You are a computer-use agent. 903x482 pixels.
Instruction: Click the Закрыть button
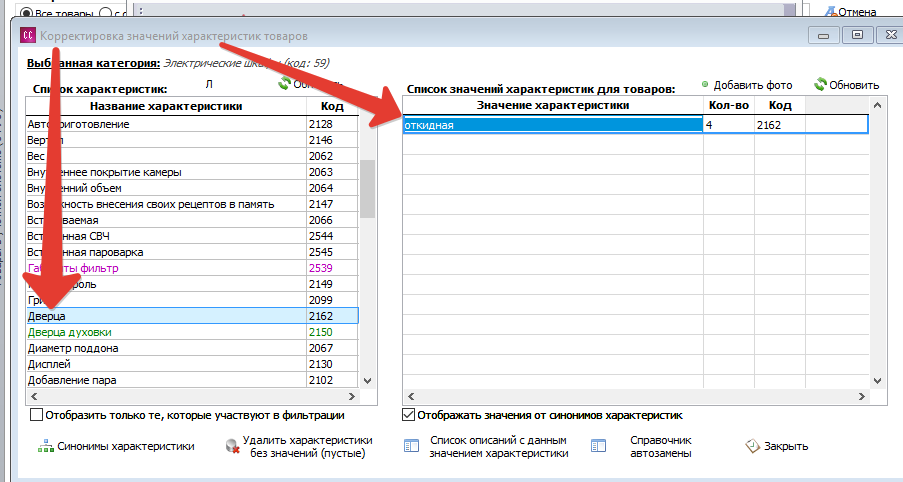(x=777, y=446)
